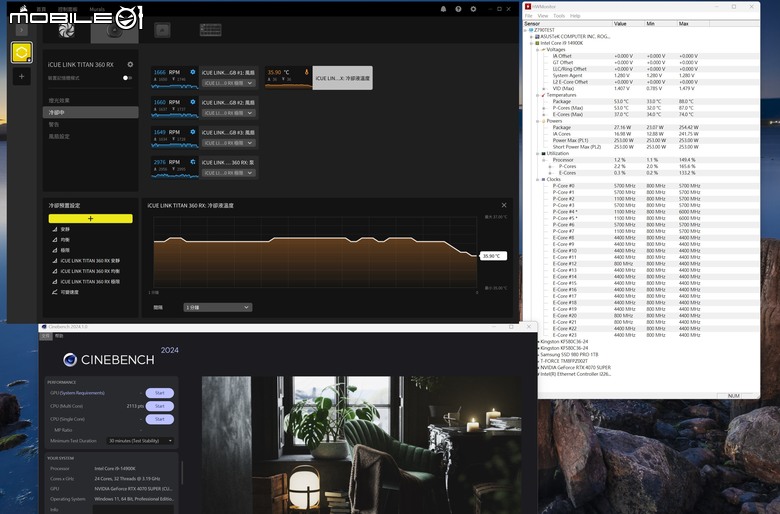Open the gear on the 2976 RPM pump tile
Viewport: 780px width, 514px height.
pos(193,162)
